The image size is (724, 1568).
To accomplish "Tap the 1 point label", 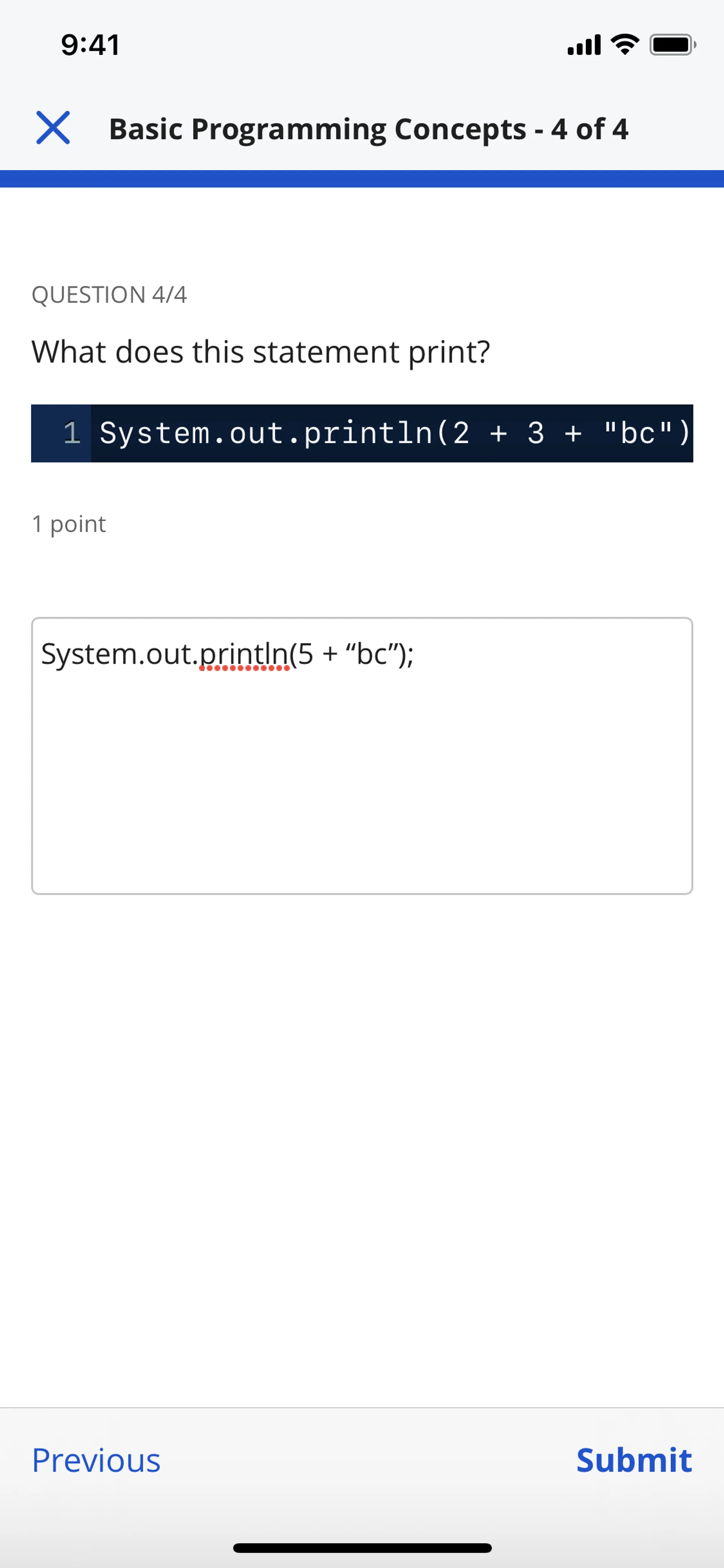I will point(69,524).
